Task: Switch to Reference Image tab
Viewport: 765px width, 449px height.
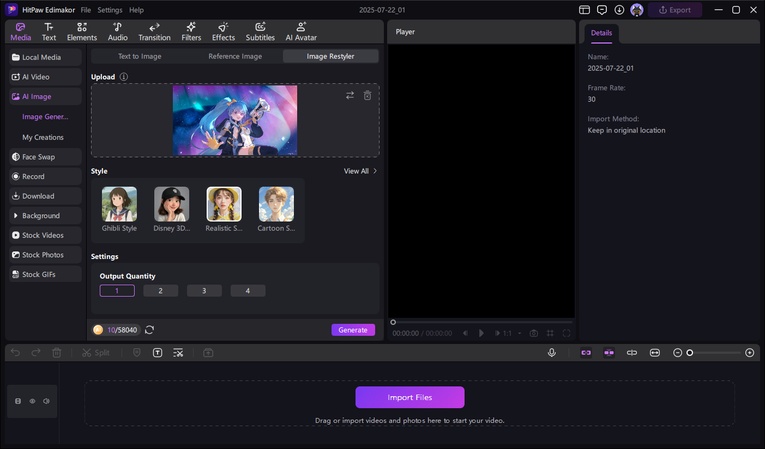Action: tap(235, 57)
